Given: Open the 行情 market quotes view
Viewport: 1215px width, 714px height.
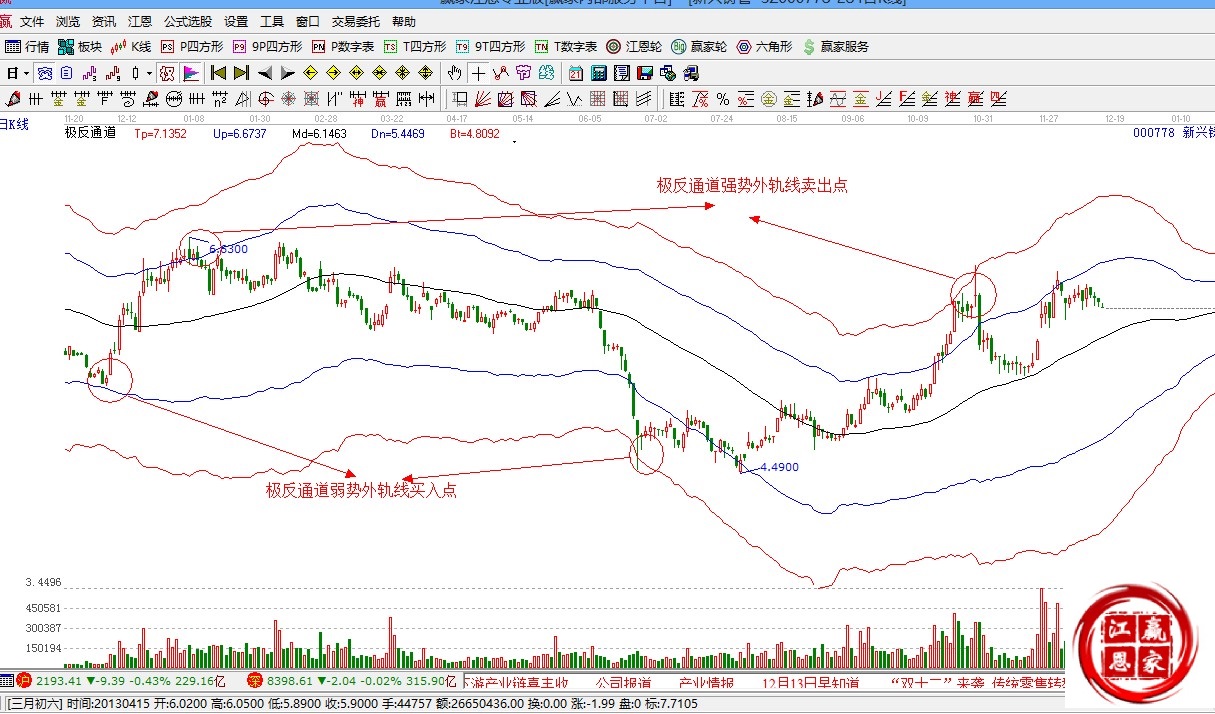Looking at the screenshot, I should (28, 46).
